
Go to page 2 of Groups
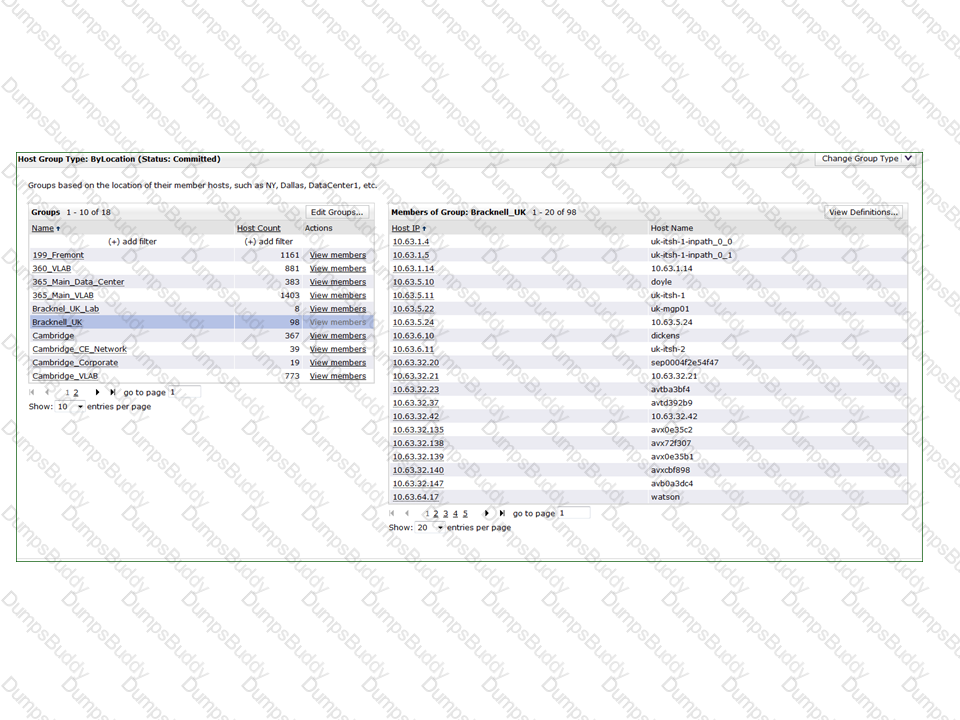[76, 393]
